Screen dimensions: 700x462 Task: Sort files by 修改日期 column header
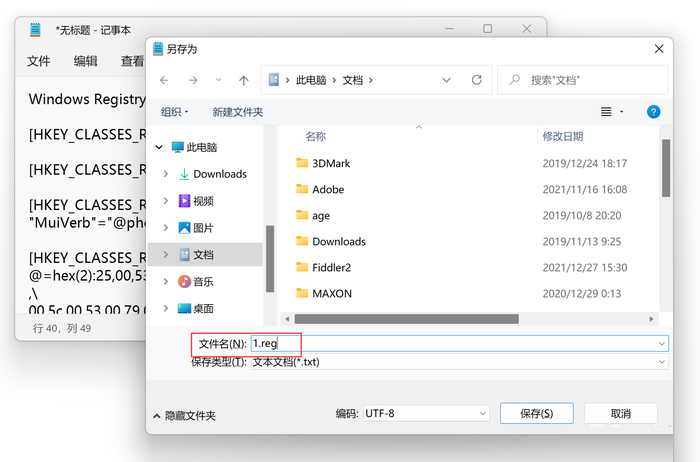click(x=562, y=136)
